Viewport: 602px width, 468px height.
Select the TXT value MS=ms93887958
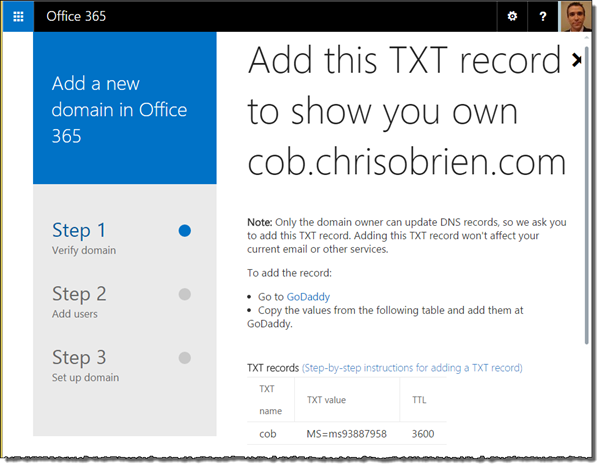[x=346, y=434]
